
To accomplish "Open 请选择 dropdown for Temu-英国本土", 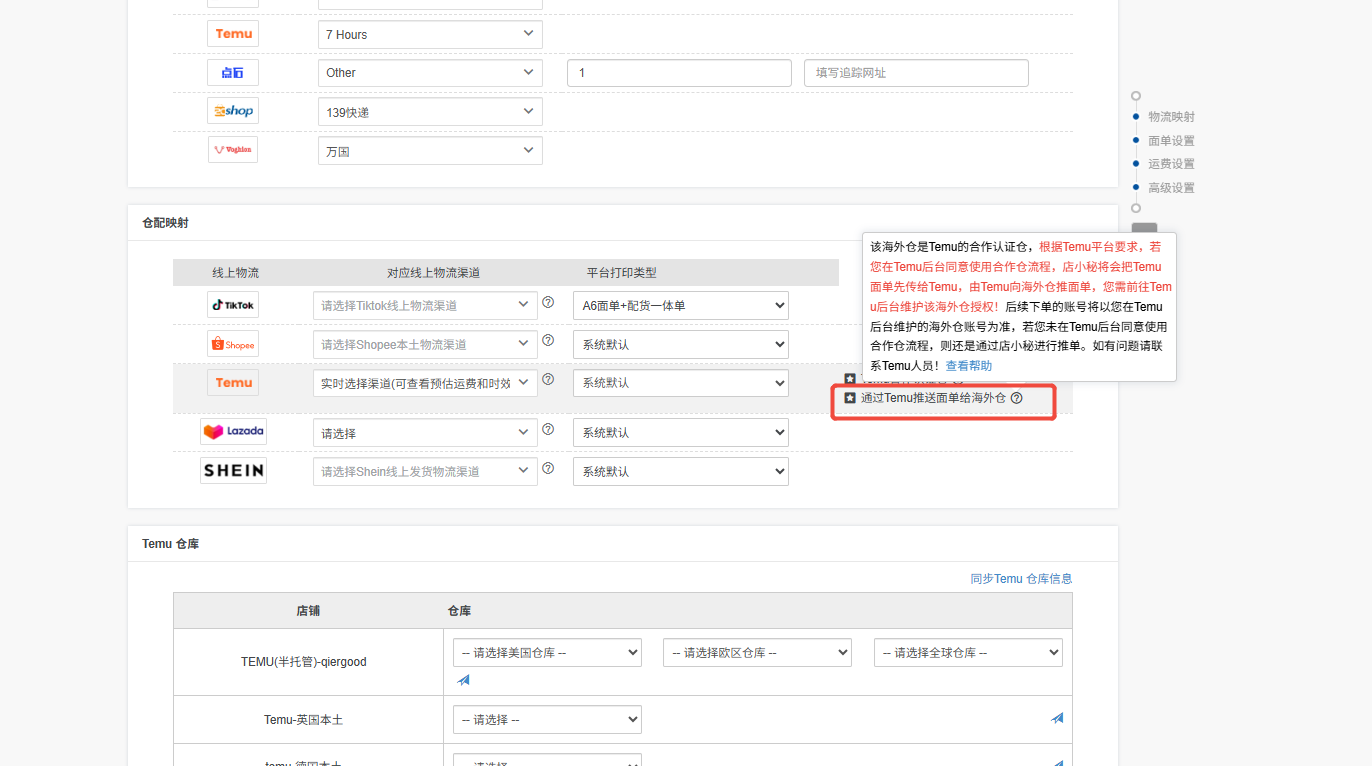I will pos(547,719).
